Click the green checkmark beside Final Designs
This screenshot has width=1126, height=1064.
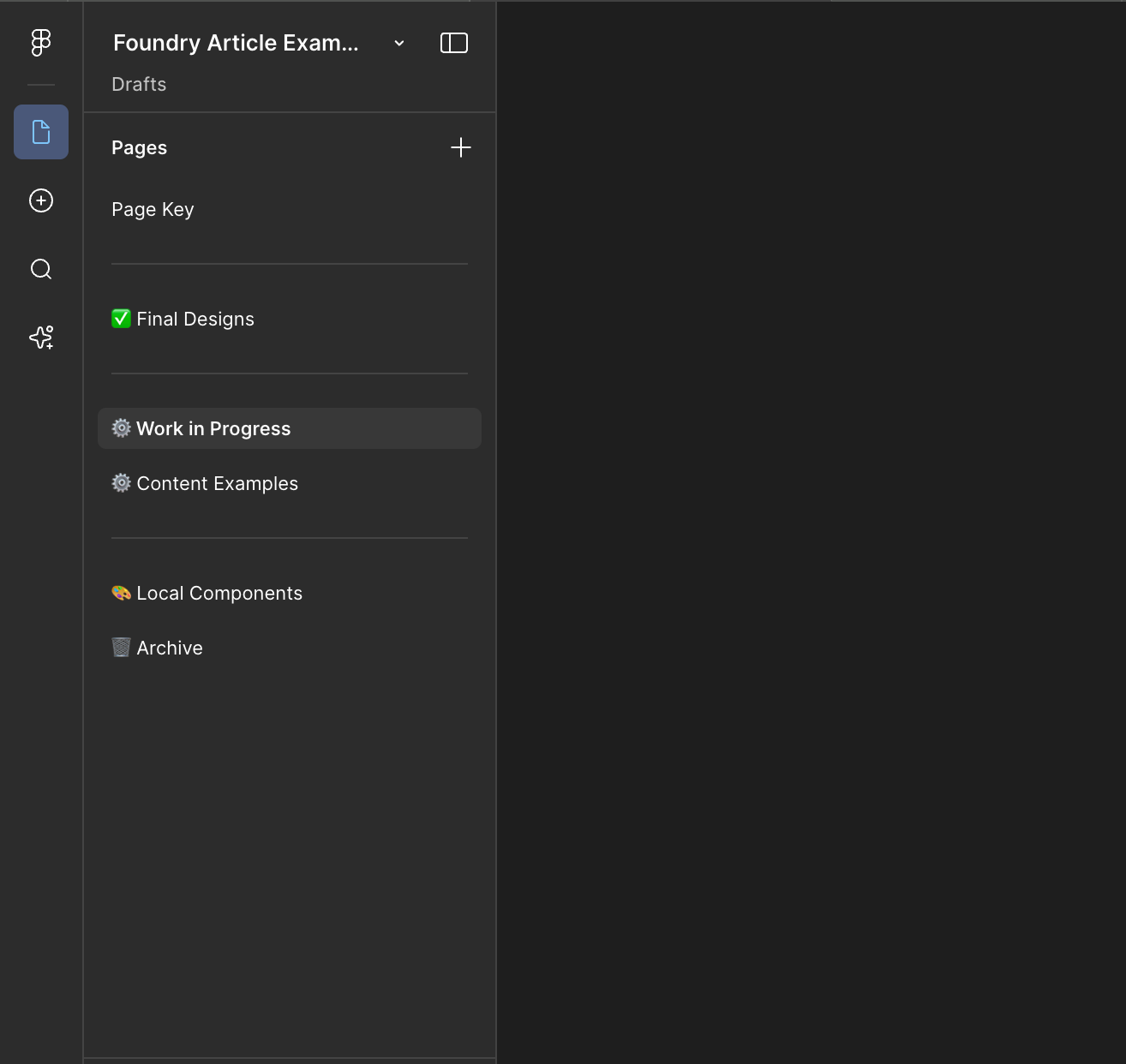pos(121,318)
